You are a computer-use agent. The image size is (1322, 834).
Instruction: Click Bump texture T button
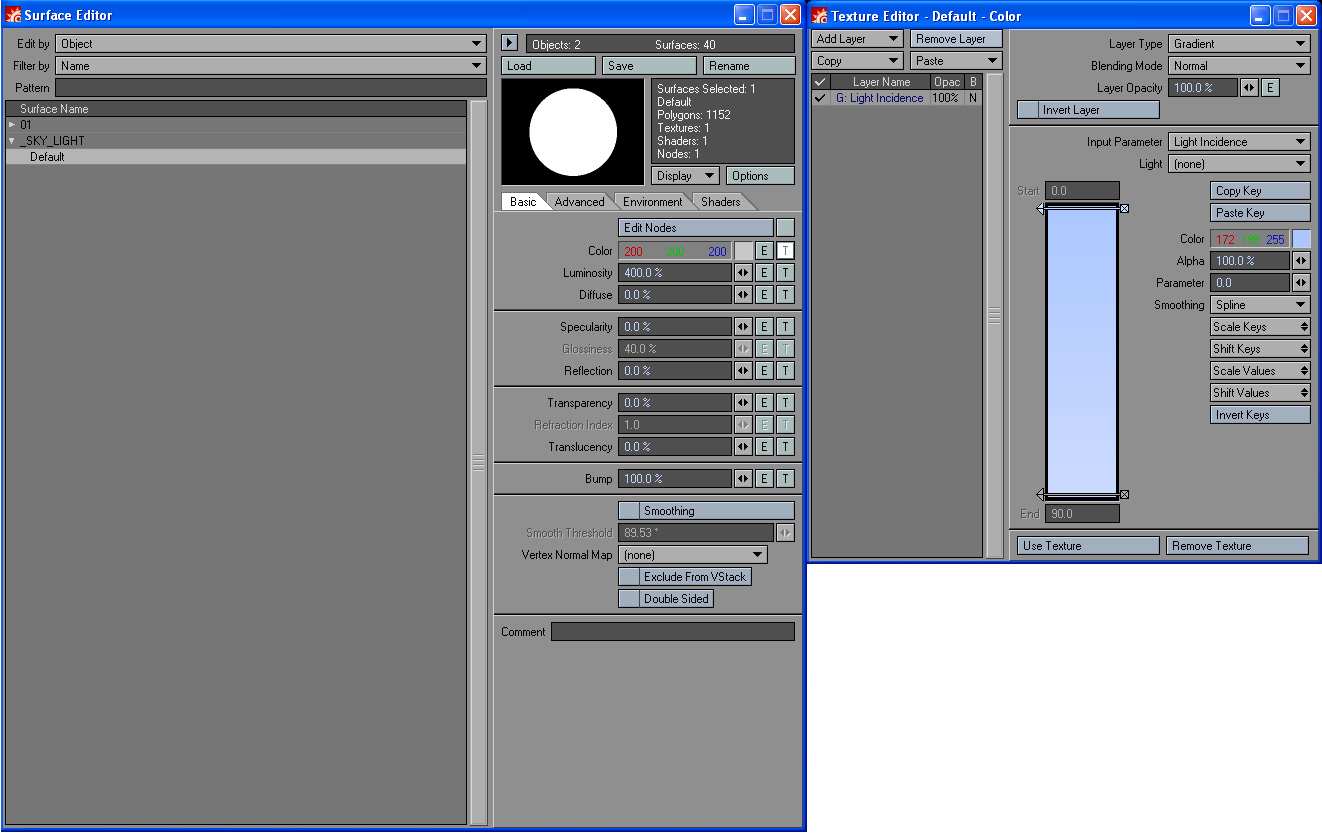coord(785,479)
